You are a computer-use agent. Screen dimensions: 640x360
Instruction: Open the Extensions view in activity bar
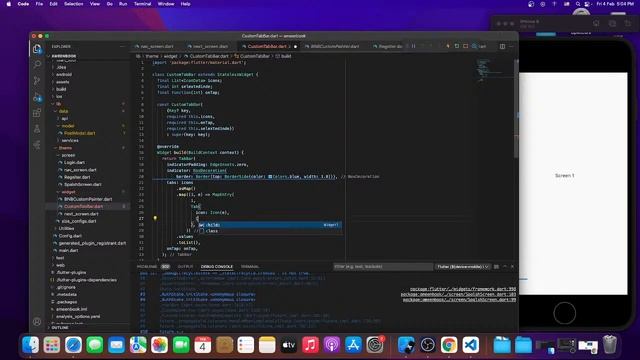click(x=37, y=113)
